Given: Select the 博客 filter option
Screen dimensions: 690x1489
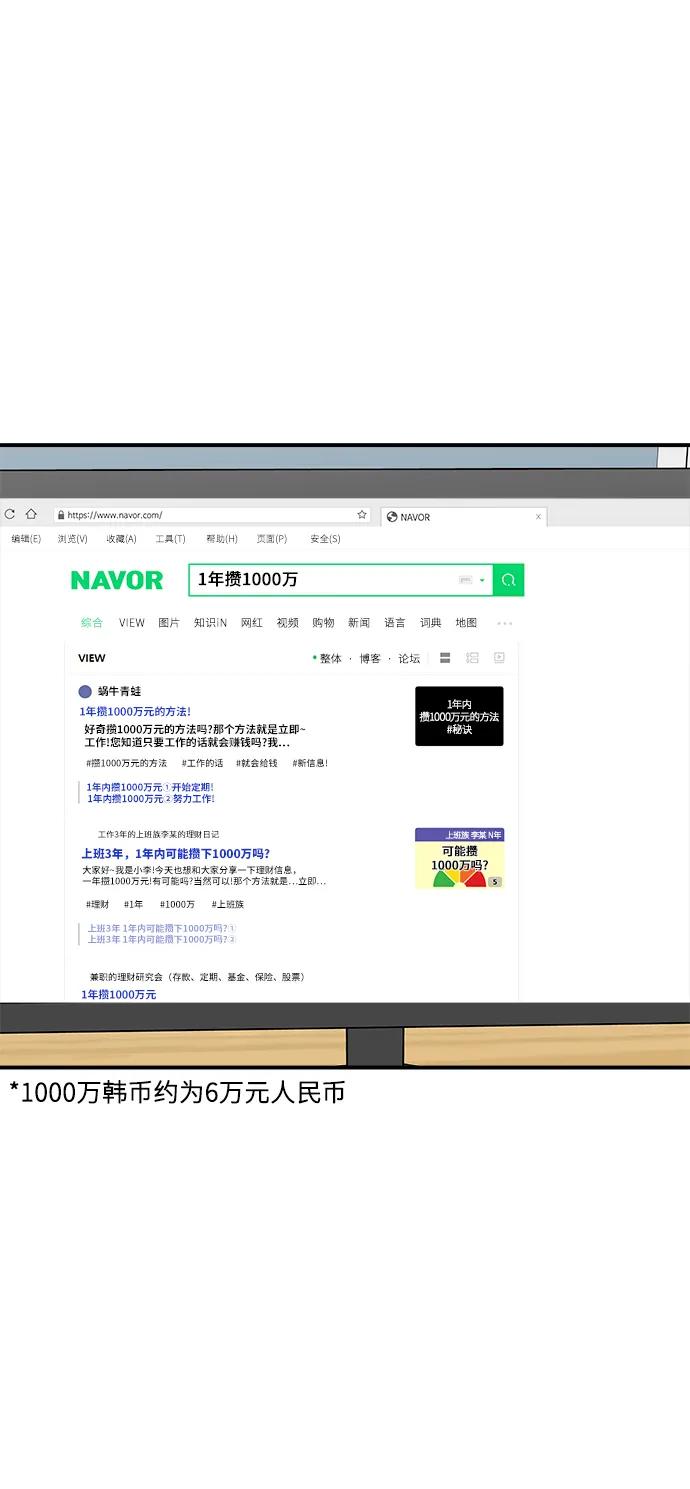Looking at the screenshot, I should tap(370, 658).
